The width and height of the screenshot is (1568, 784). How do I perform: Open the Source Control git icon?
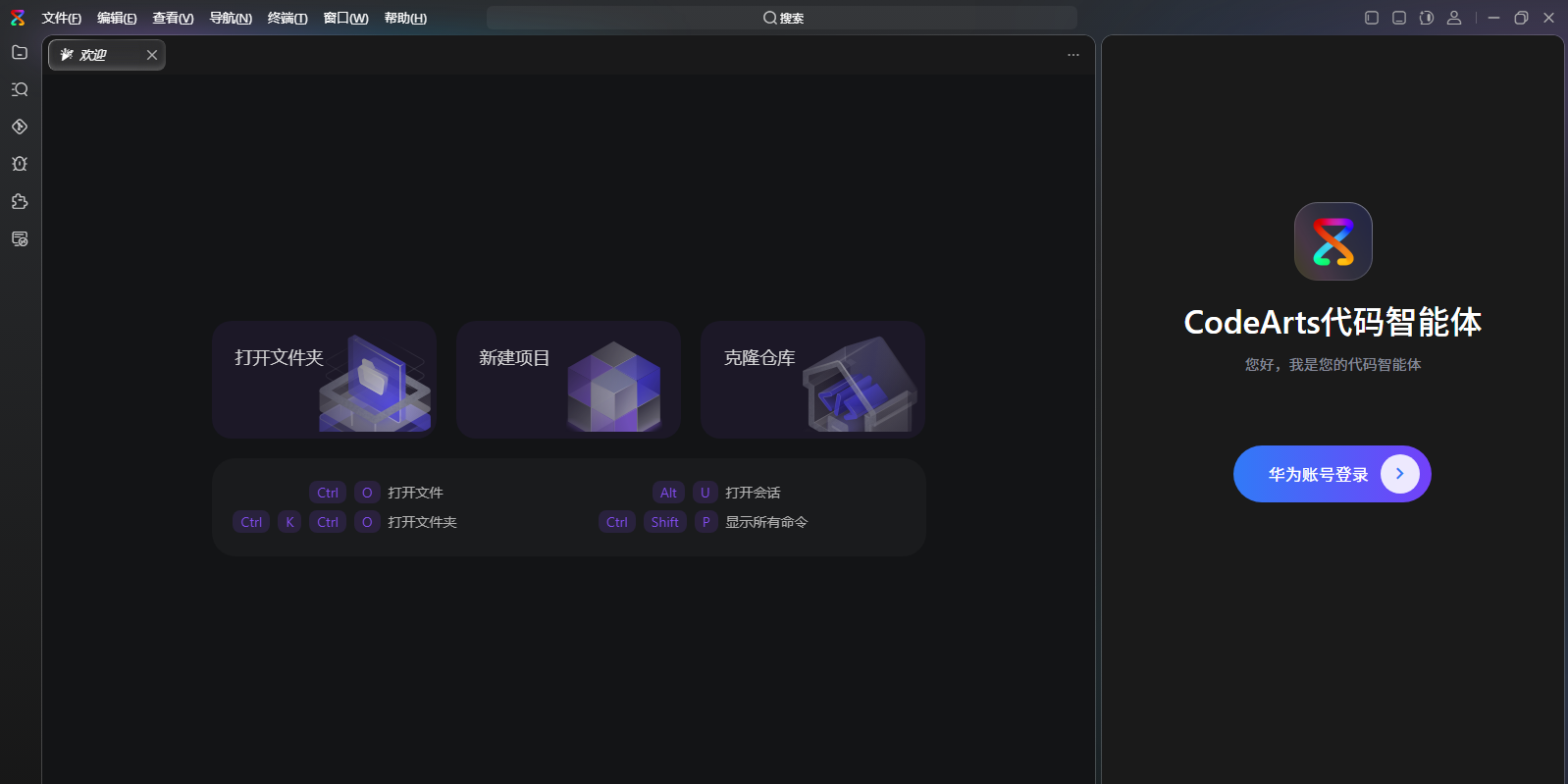(x=20, y=127)
